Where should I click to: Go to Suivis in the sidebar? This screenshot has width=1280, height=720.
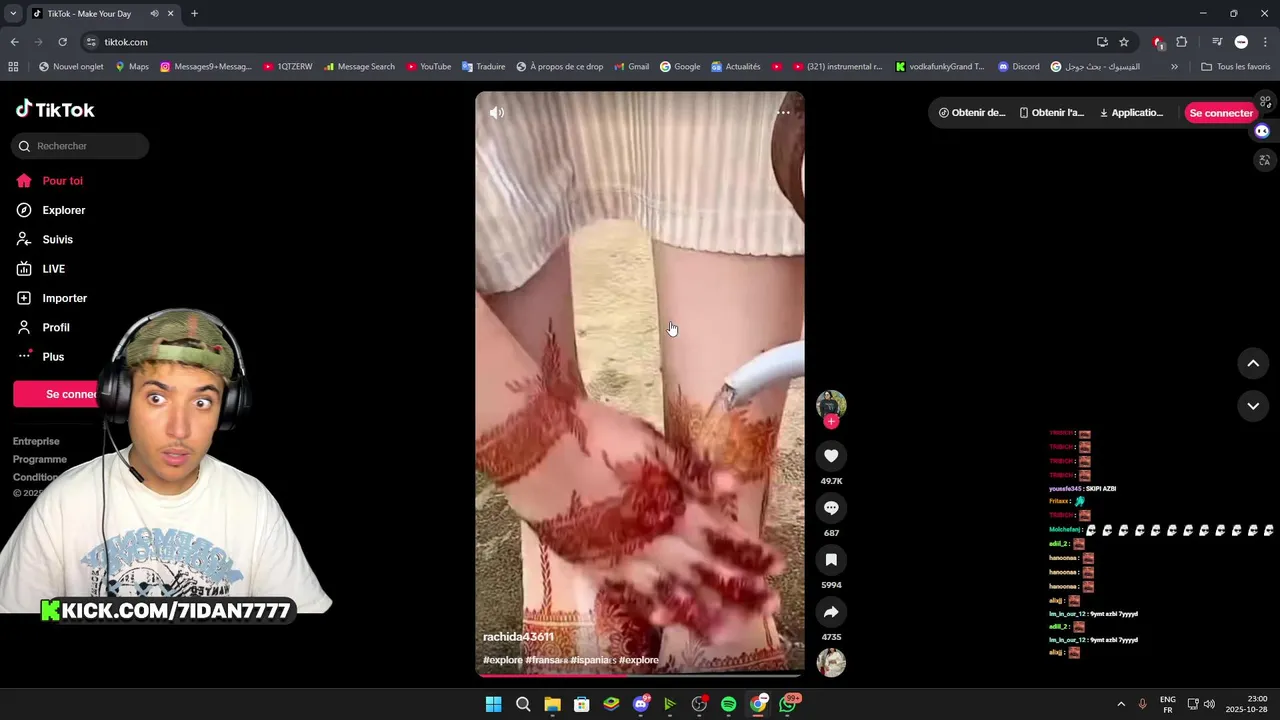[57, 239]
